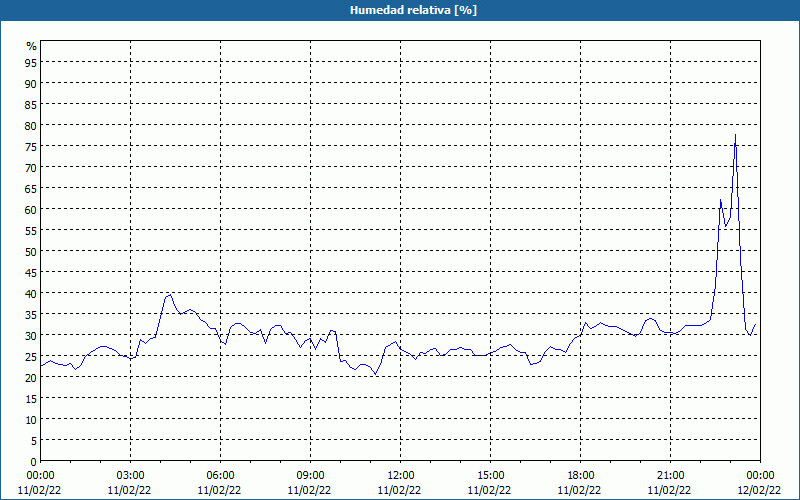Click the 25 label on the y-axis

(x=31, y=356)
